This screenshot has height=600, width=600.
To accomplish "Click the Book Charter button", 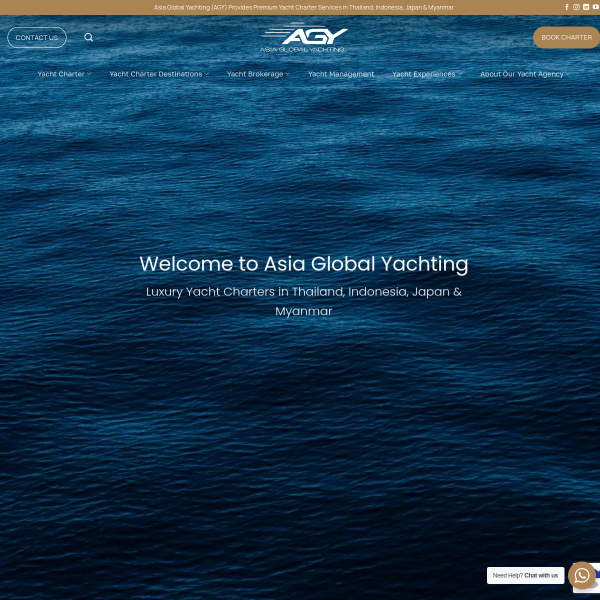I will [x=566, y=38].
